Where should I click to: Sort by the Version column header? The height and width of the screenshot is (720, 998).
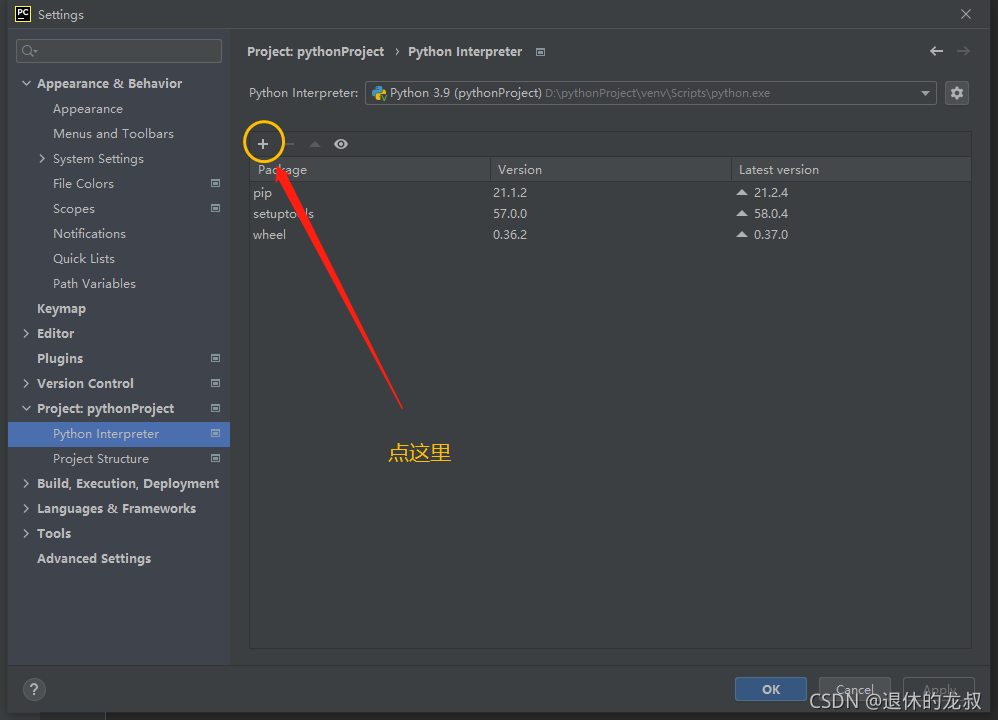pyautogui.click(x=610, y=169)
